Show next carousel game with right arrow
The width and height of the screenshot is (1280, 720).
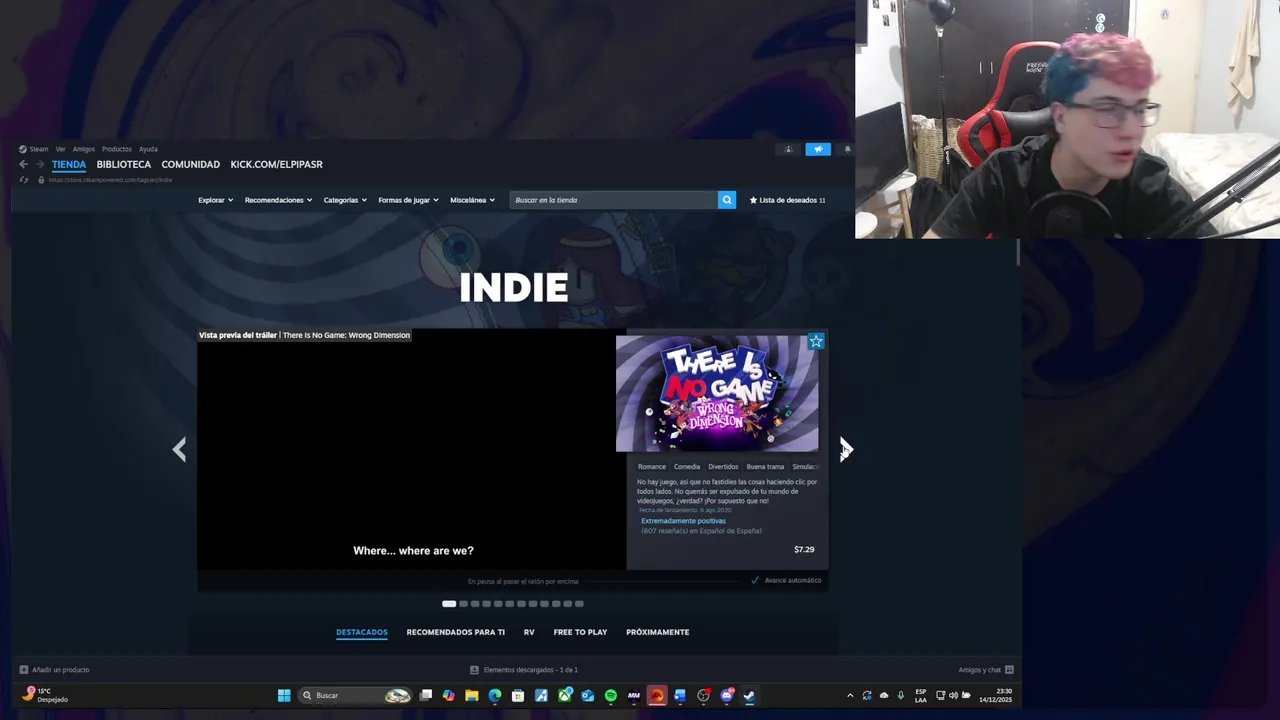point(846,449)
